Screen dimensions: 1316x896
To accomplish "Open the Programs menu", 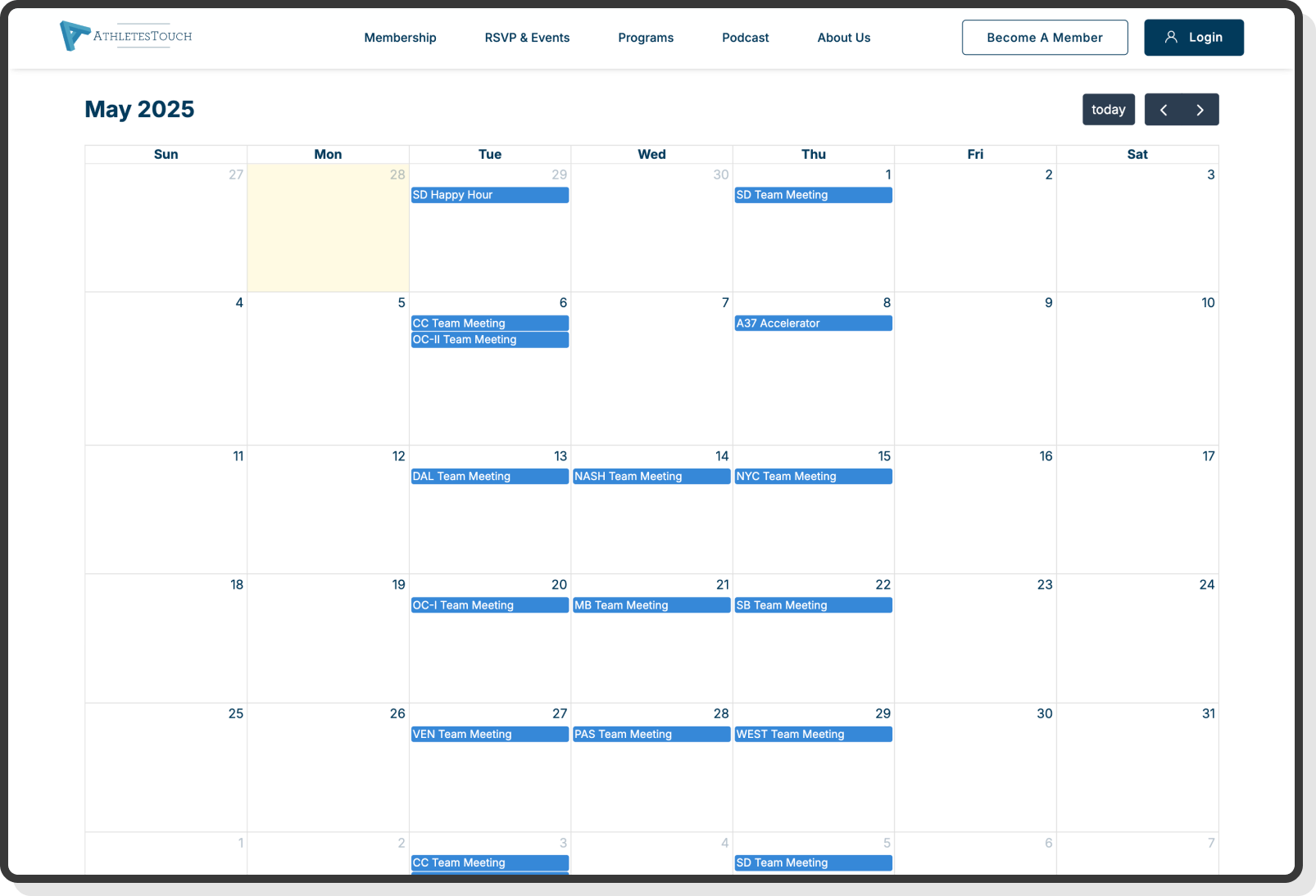I will pyautogui.click(x=646, y=38).
